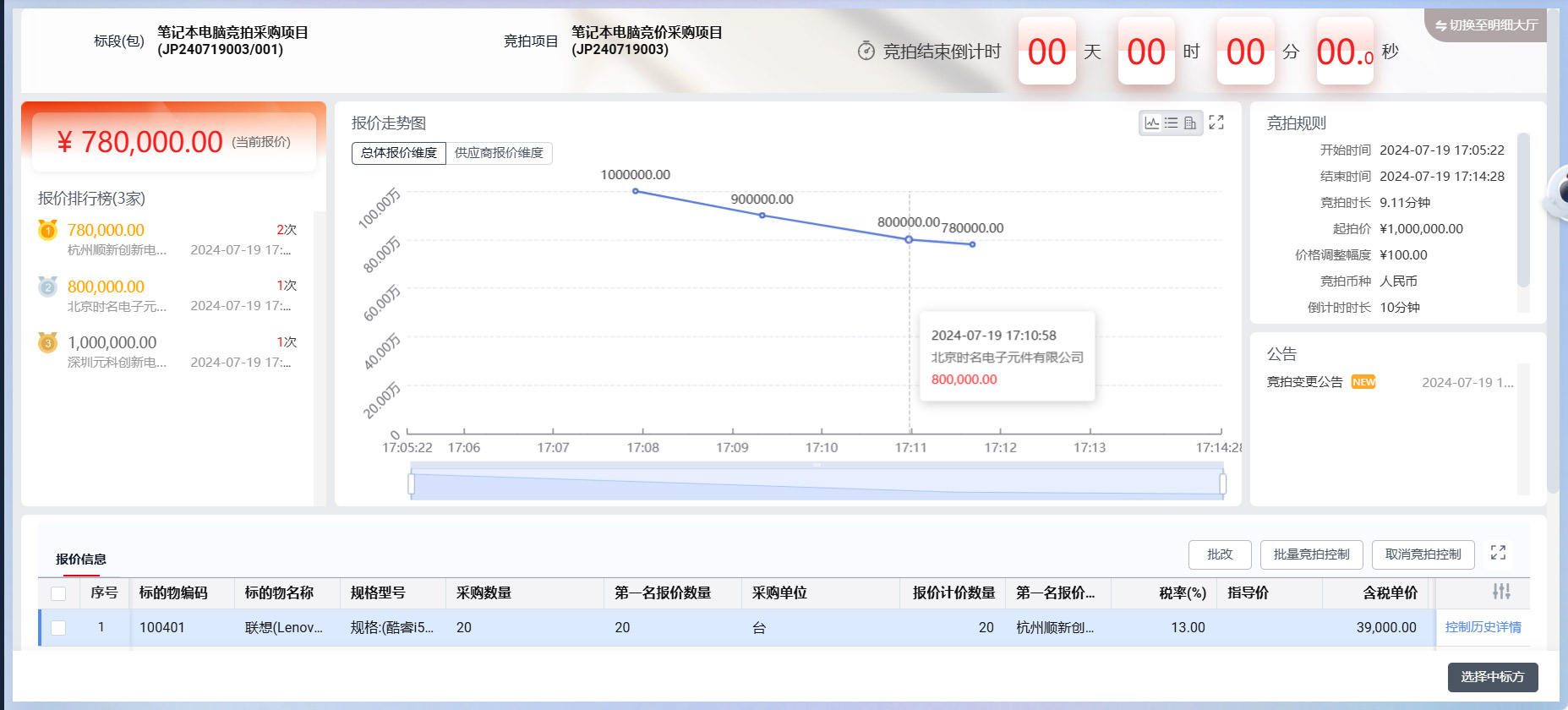This screenshot has width=1568, height=710.
Task: Click the gold first-place medal icon
Action: [x=48, y=230]
